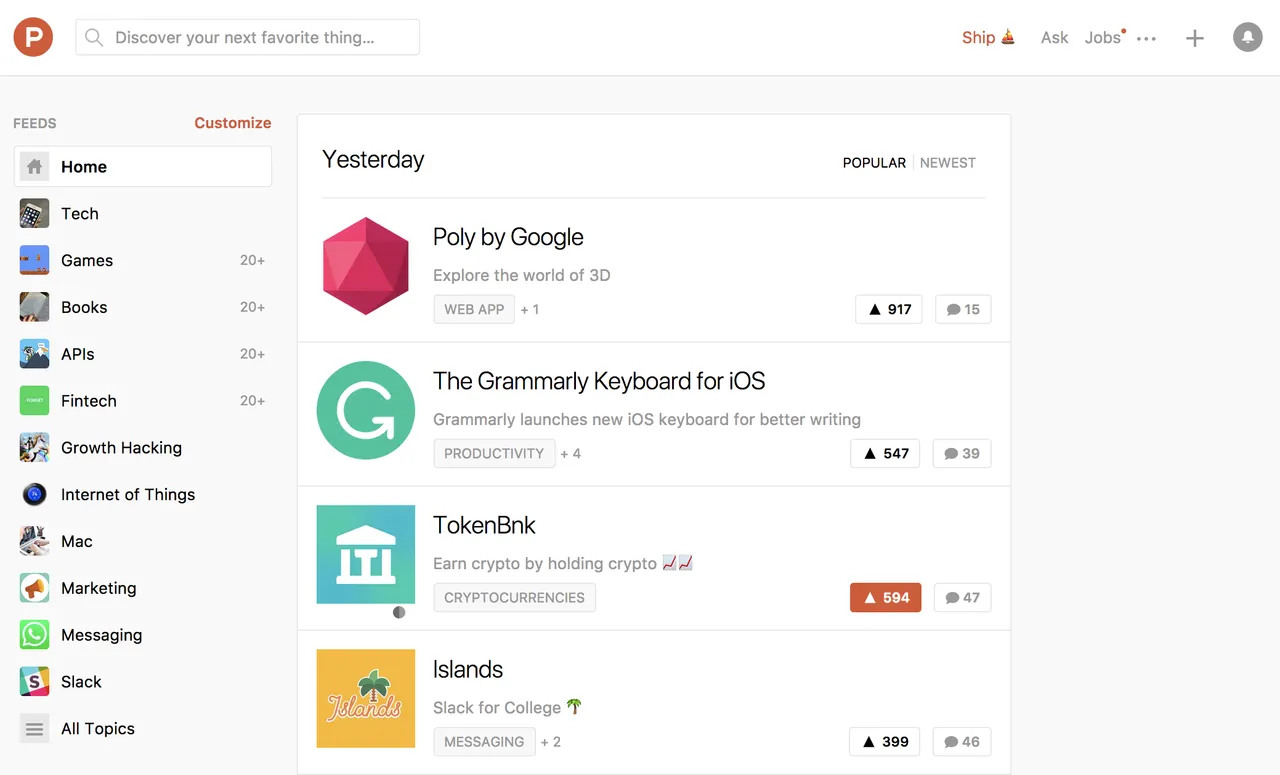Click the search field to discover products
1280x775 pixels.
coord(247,38)
